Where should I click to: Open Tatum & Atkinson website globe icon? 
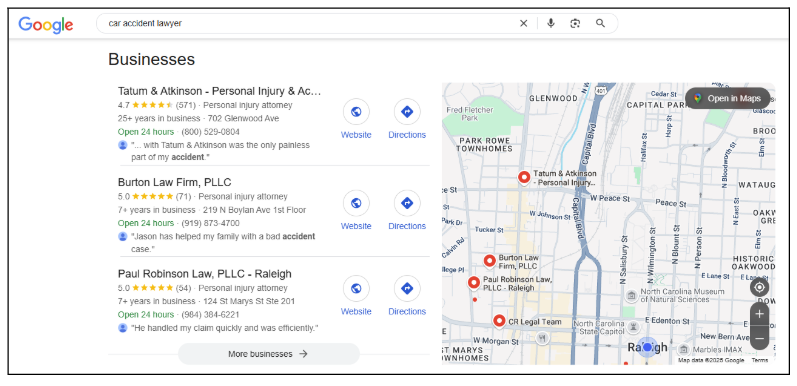tap(356, 112)
